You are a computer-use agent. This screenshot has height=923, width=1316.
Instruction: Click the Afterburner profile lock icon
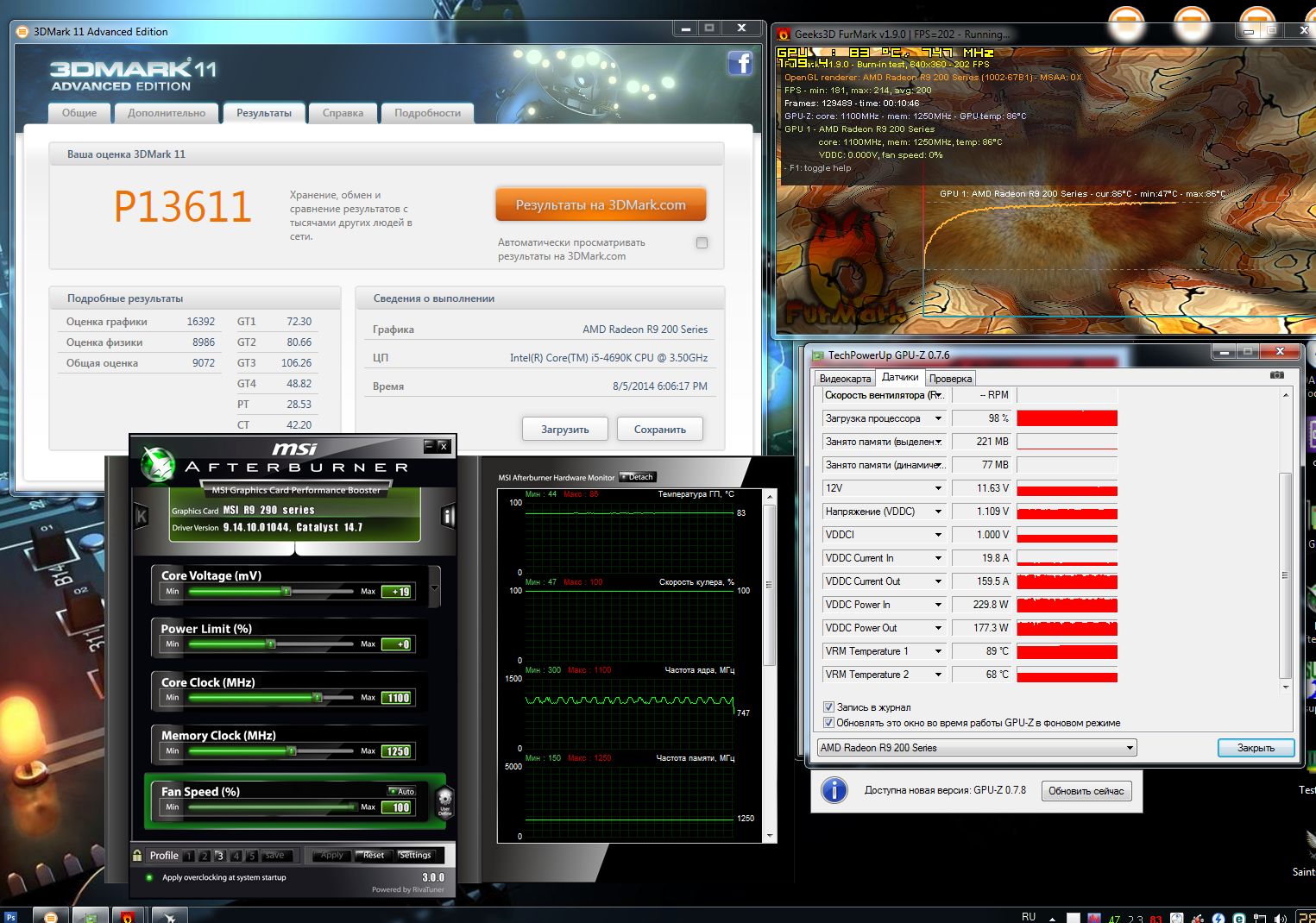coord(137,855)
